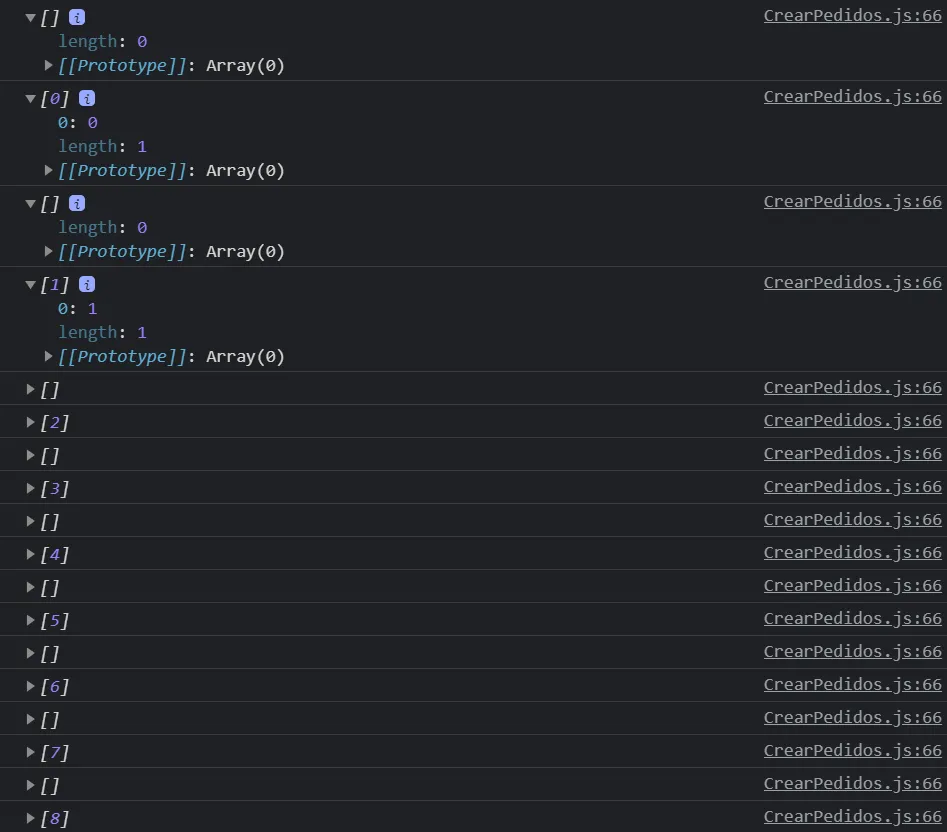This screenshot has height=832, width=947.
Task: Click info icon on empty array above [1]
Action: [77, 203]
